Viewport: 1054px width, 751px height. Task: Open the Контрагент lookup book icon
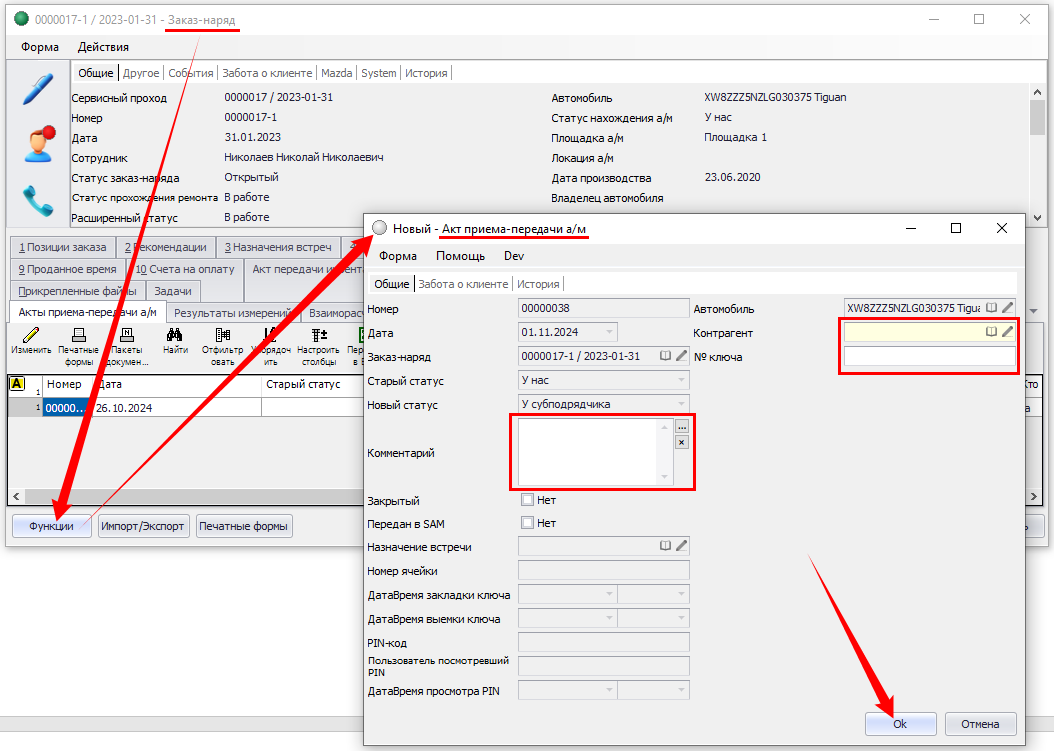click(x=992, y=332)
